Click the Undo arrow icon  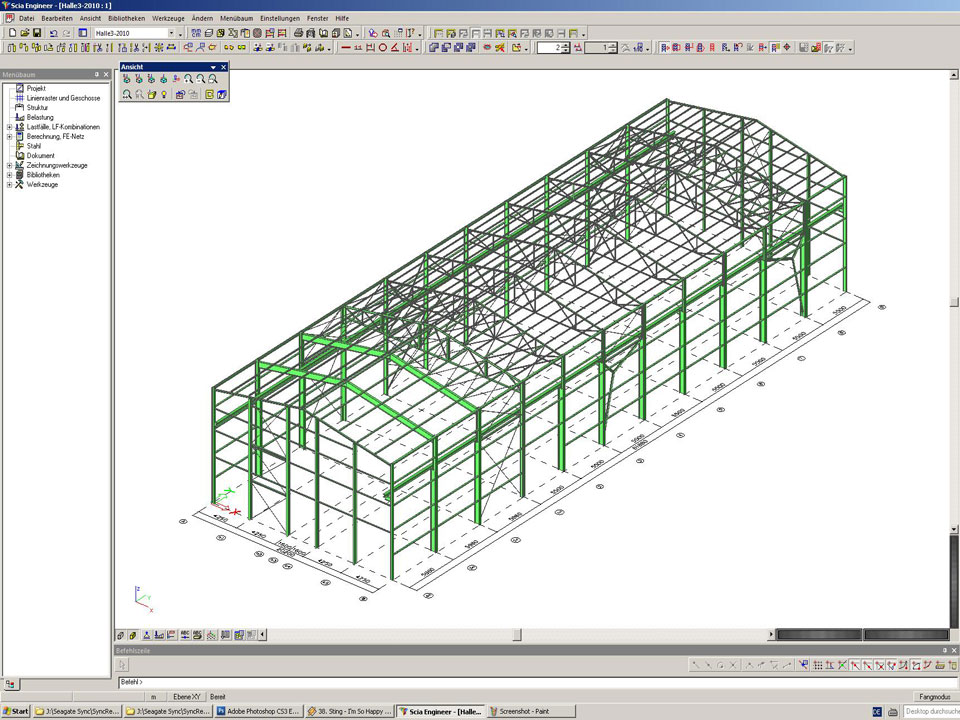click(53, 33)
